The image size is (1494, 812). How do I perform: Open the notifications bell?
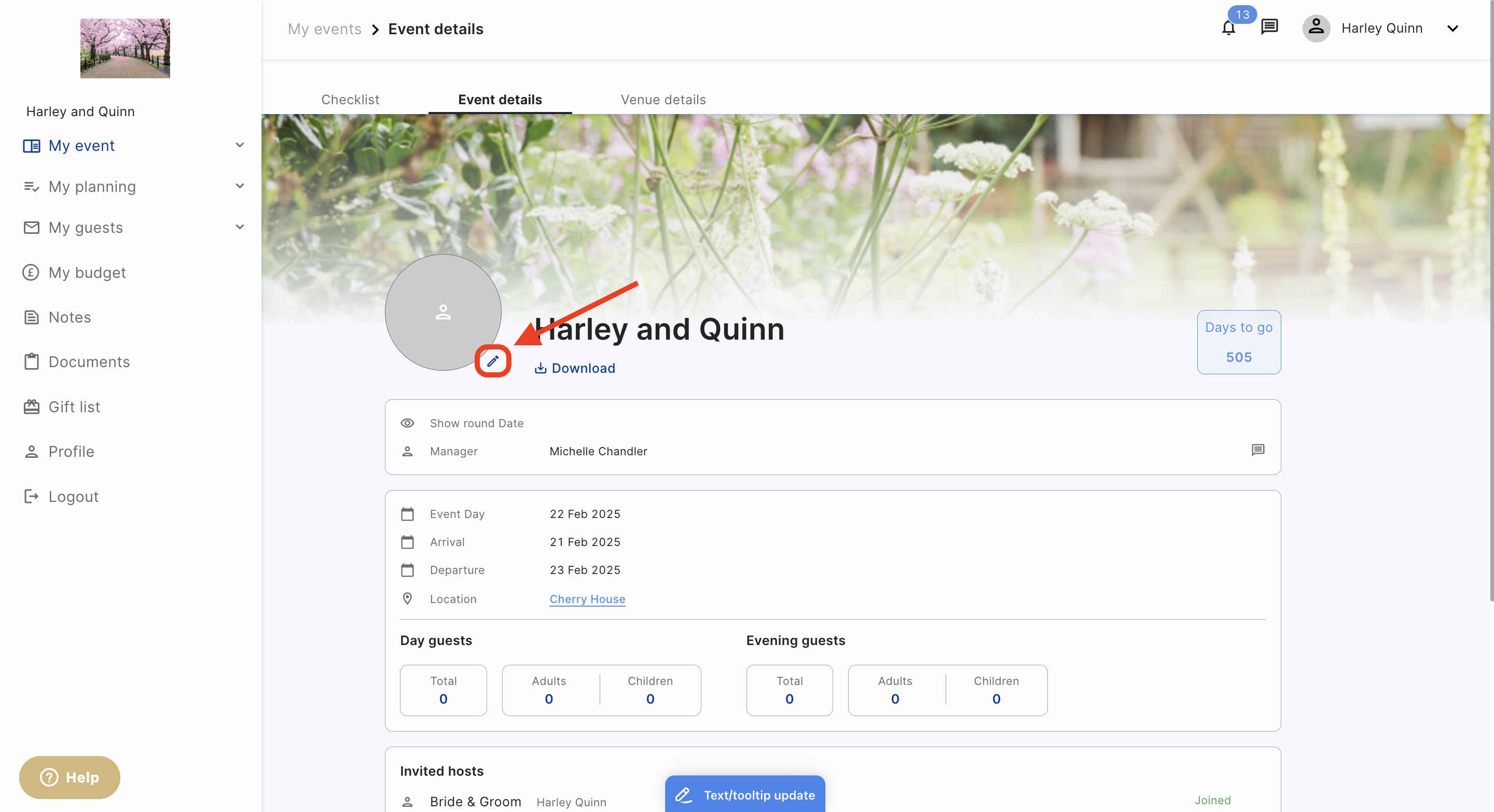click(x=1228, y=28)
